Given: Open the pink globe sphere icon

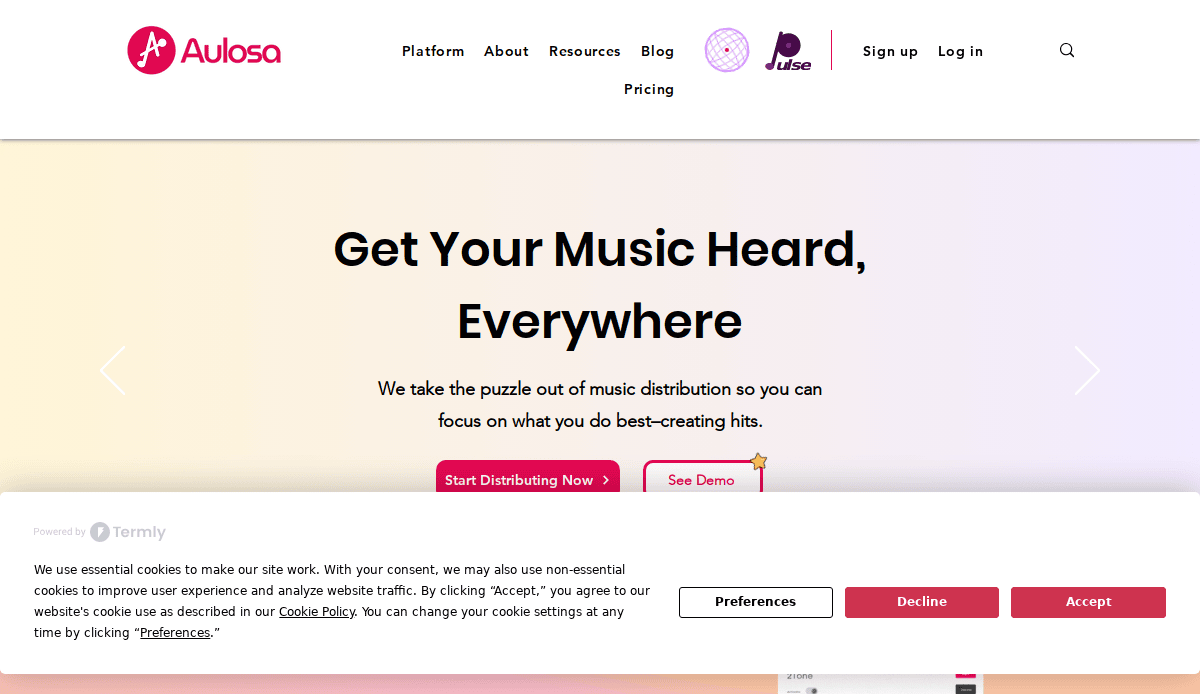Looking at the screenshot, I should point(727,50).
